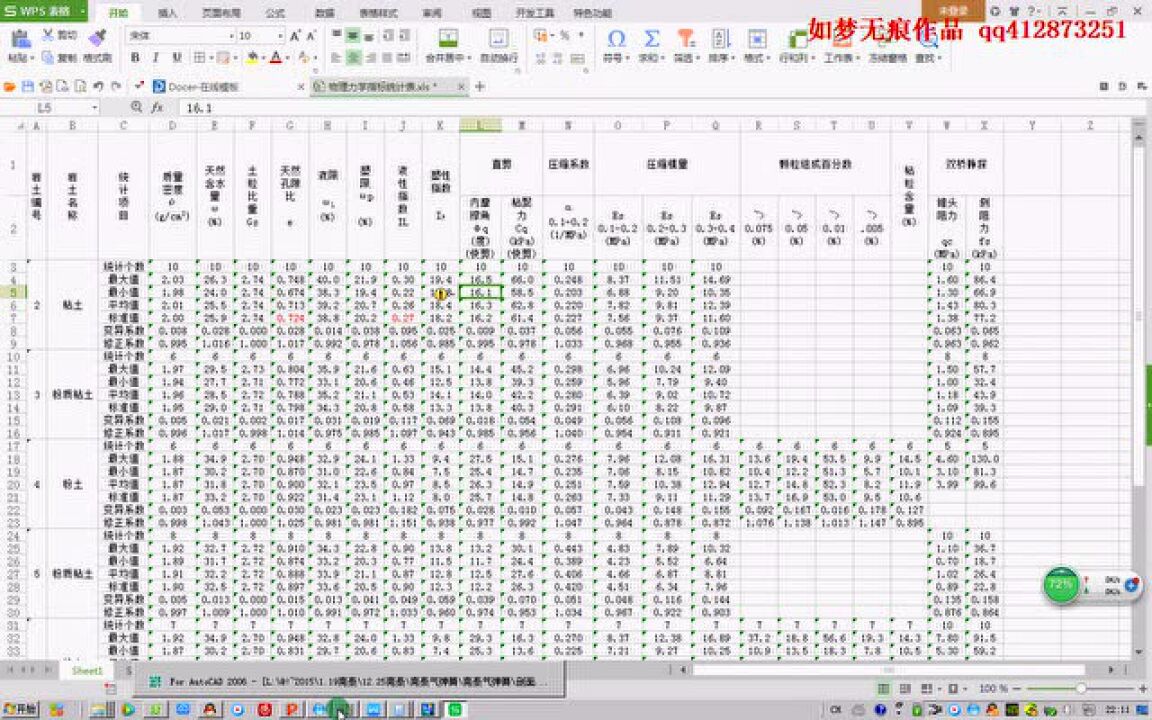This screenshot has height=720, width=1152.
Task: Click the horizontal scrollbar track
Action: [889, 670]
